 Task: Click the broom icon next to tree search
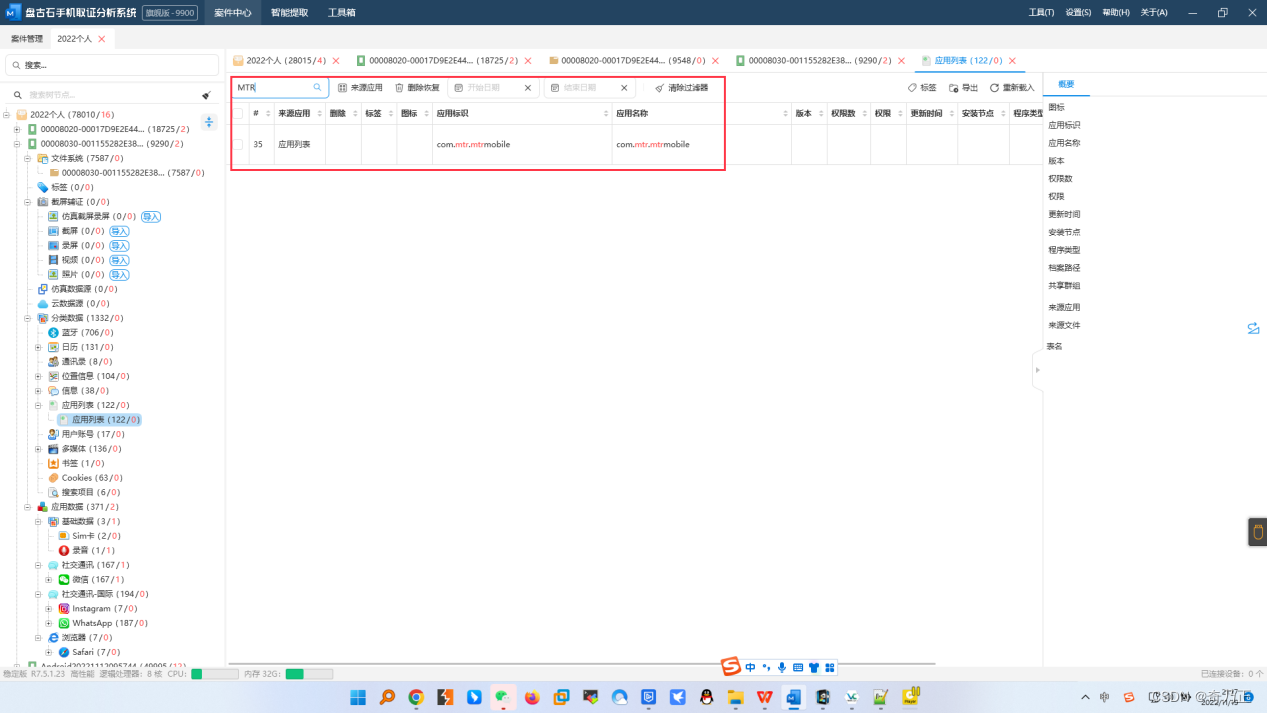pos(206,95)
